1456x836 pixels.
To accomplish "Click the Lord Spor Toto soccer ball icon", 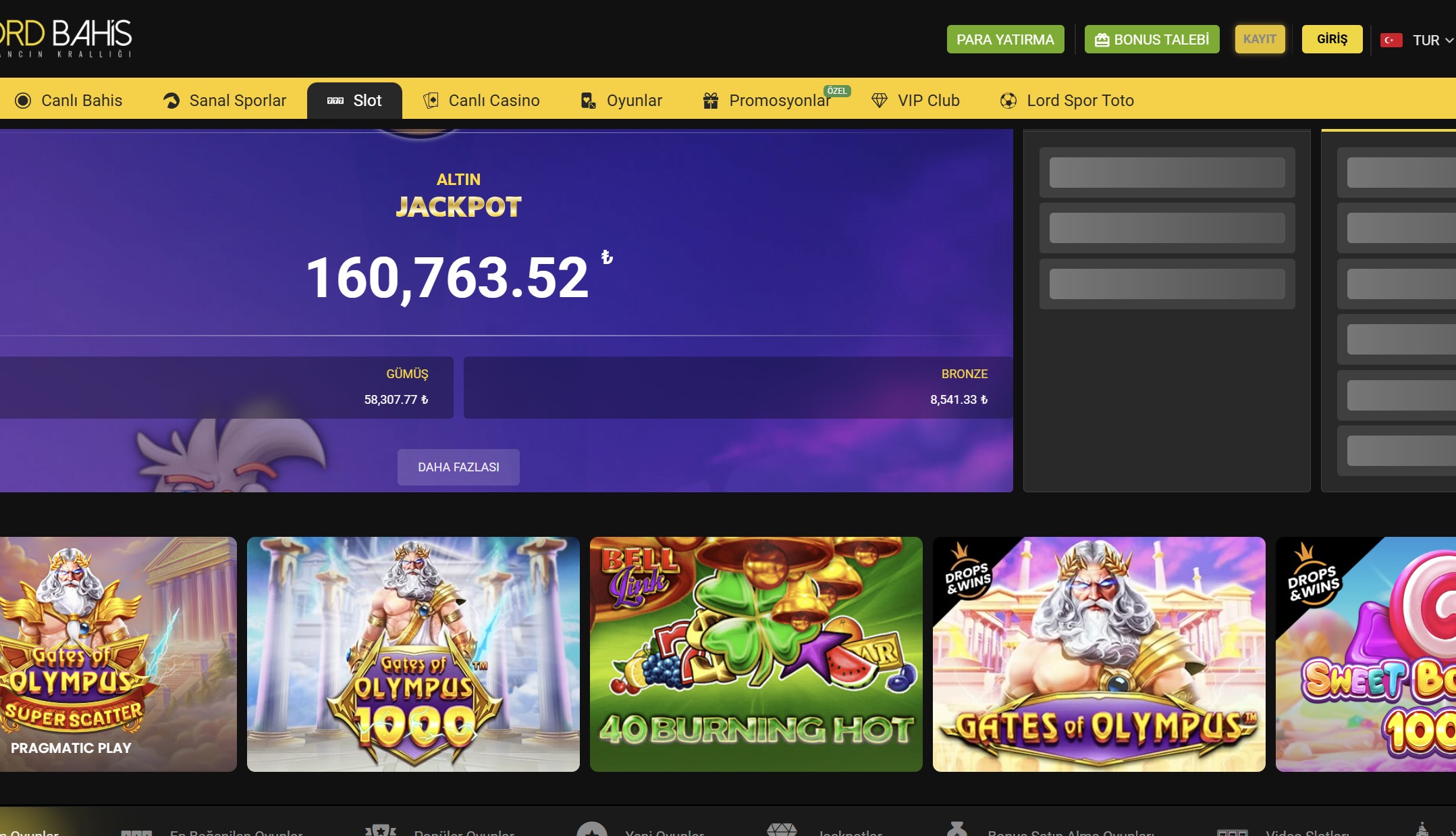I will (1008, 101).
